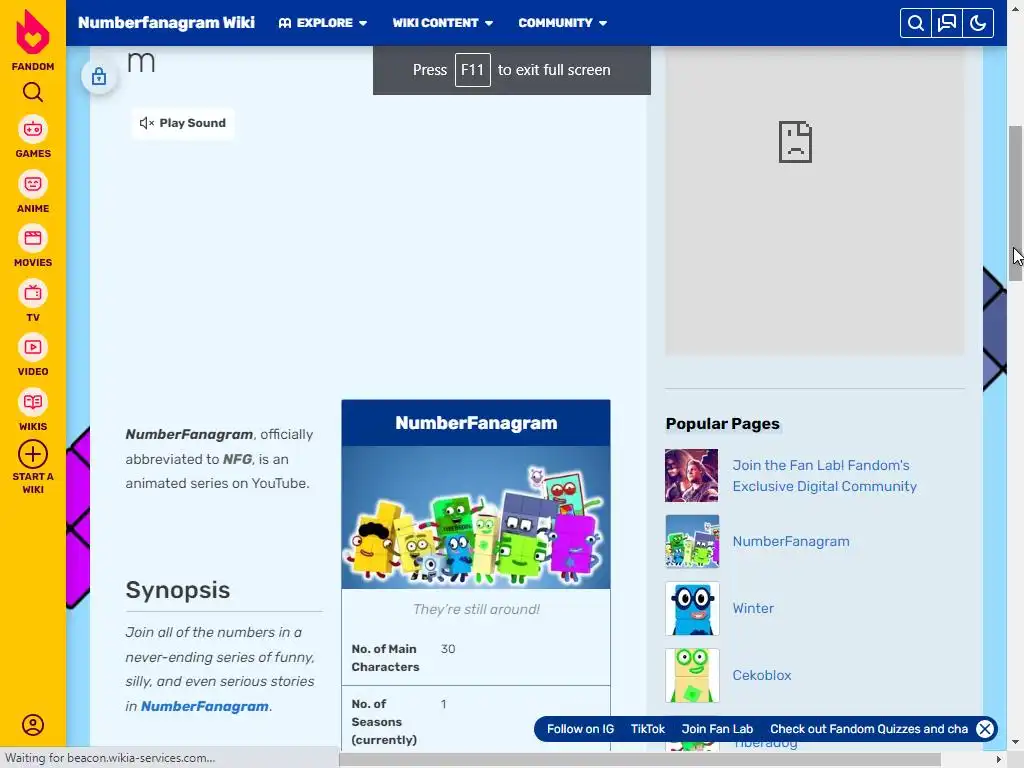This screenshot has height=768, width=1024.
Task: Click the top bar search icon
Action: click(x=916, y=23)
